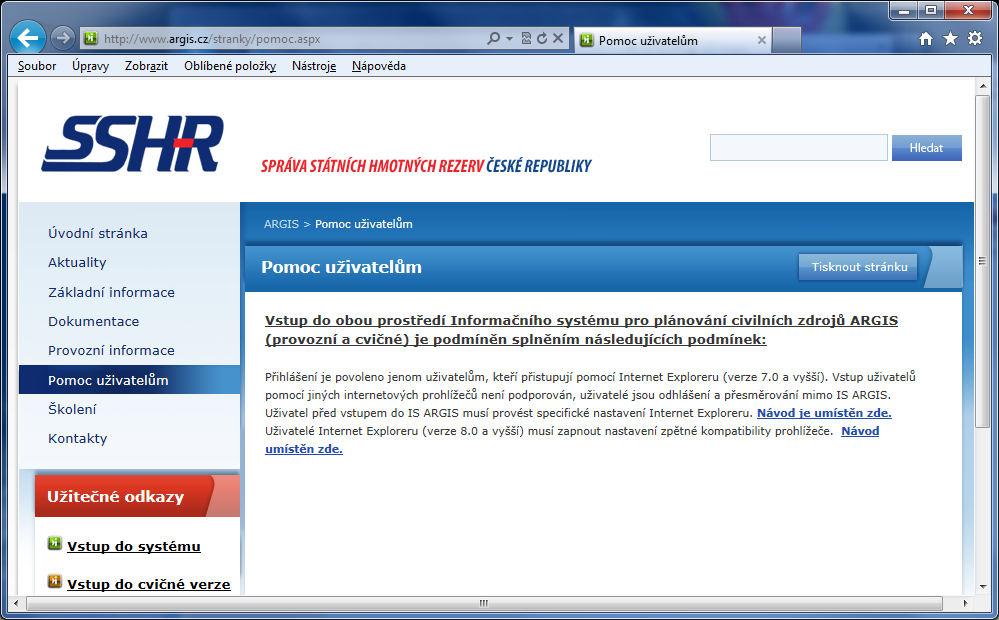Click the horizontal scrollbar thumb

point(484,603)
